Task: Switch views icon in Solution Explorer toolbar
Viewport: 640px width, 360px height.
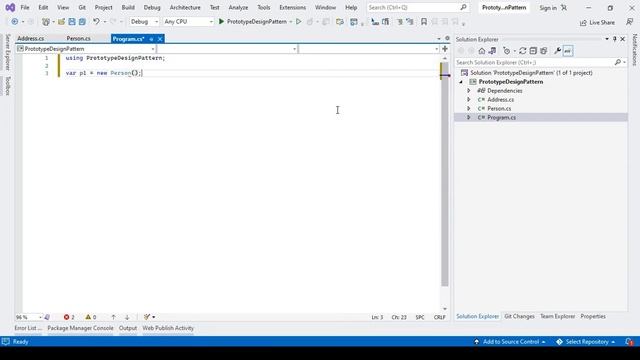Action: (x=492, y=51)
